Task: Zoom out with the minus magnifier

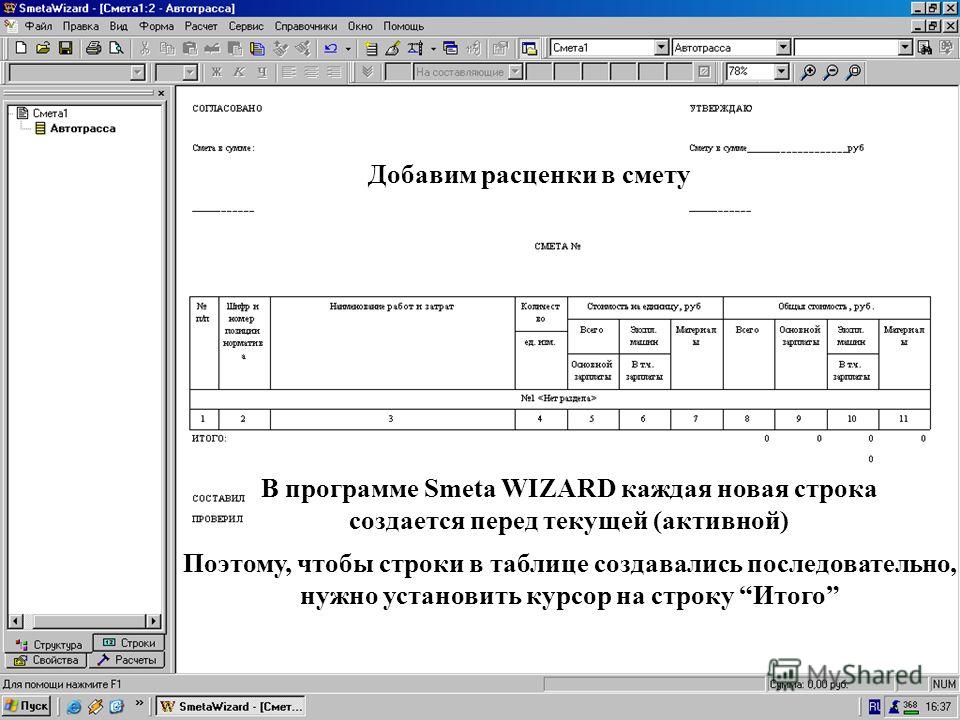Action: point(831,72)
